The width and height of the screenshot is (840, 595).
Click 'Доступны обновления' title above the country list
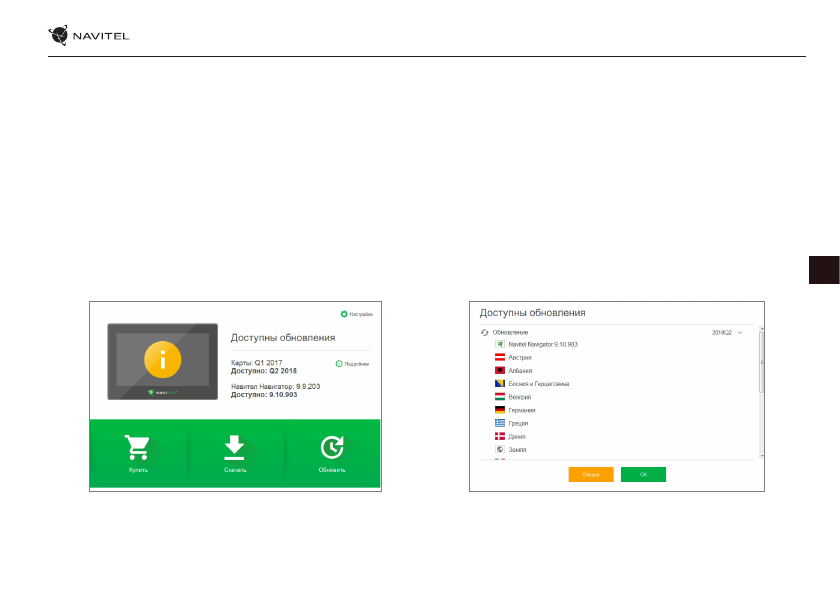532,313
